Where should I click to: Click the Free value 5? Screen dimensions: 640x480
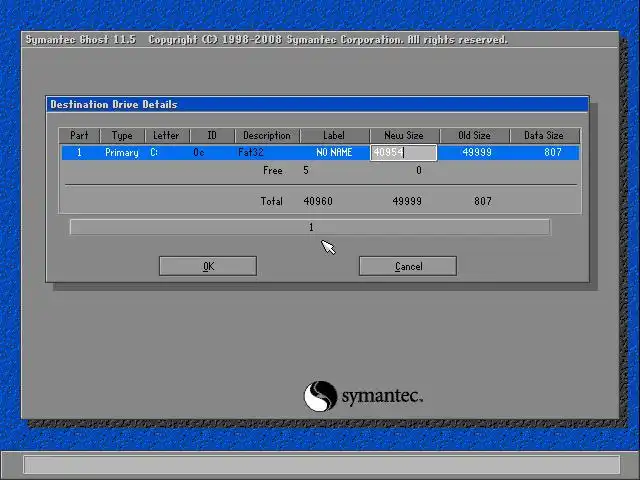tap(306, 171)
